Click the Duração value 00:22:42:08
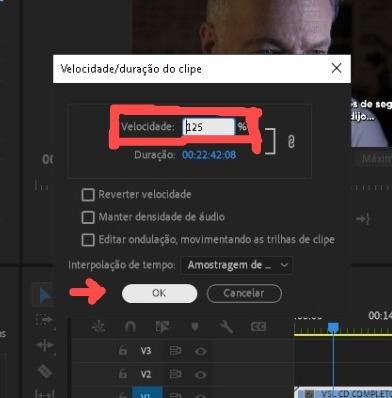The height and width of the screenshot is (398, 392). (209, 155)
